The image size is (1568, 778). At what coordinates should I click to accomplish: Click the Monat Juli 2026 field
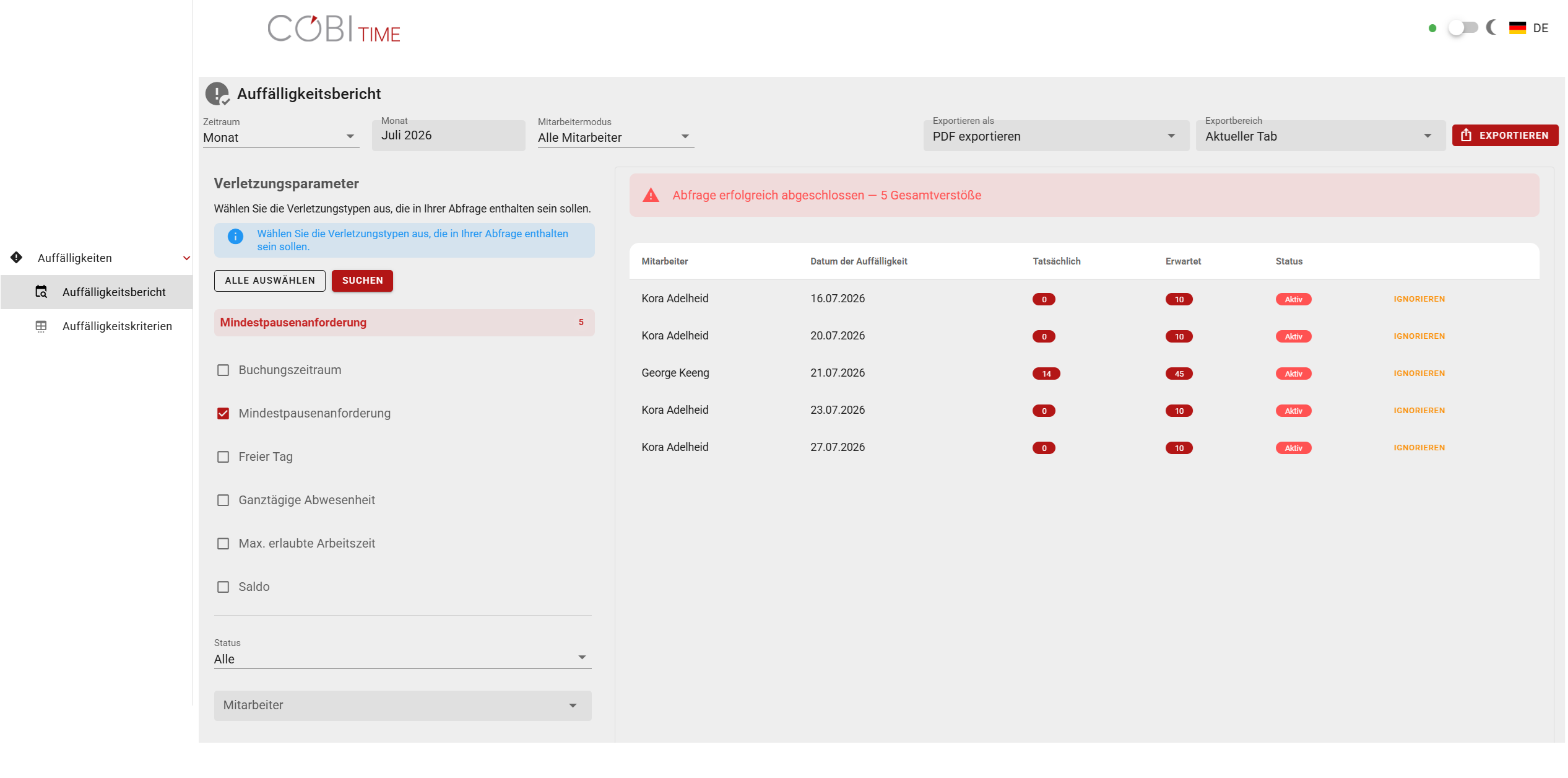[x=448, y=136]
